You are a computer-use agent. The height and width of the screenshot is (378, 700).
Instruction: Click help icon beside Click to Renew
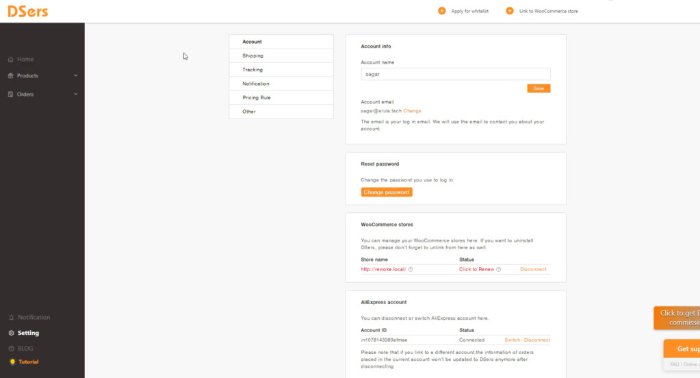[499, 270]
